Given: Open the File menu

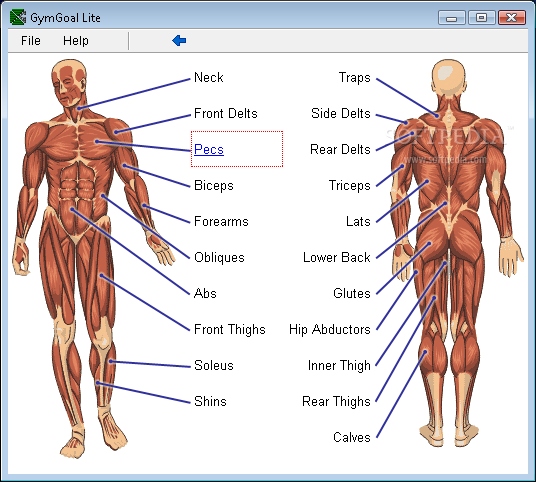Looking at the screenshot, I should click(31, 41).
